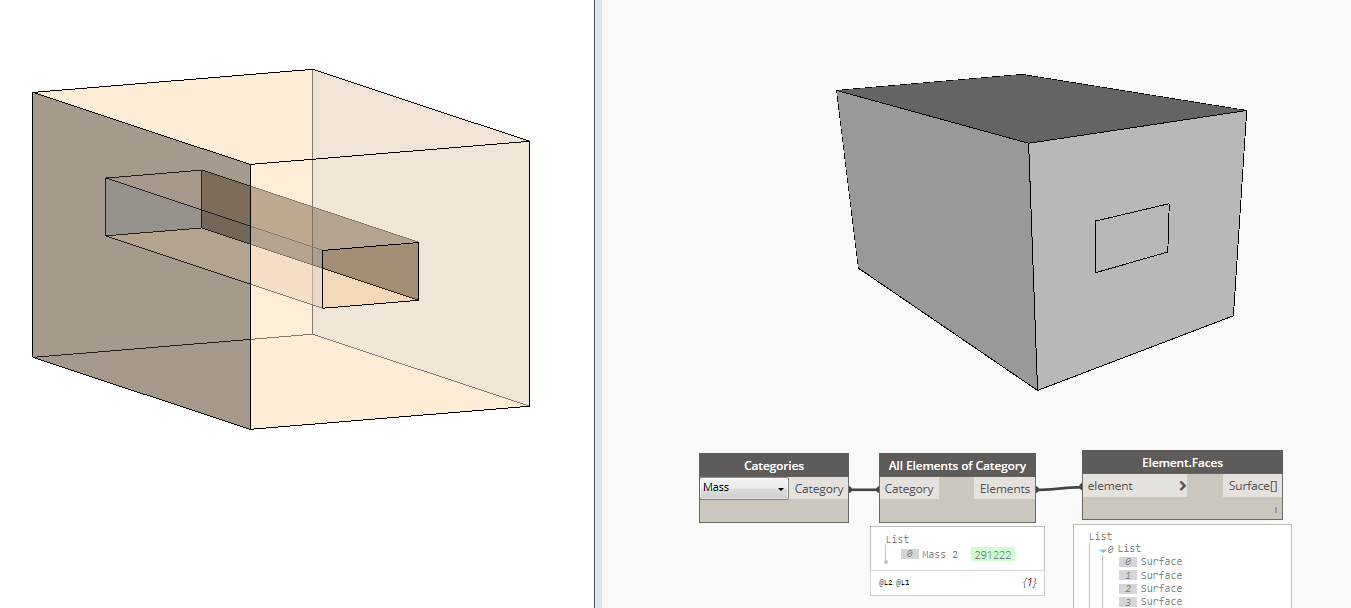Click index badge 0 next to Mass 2
Viewport: 1351px width, 608px height.
(909, 554)
